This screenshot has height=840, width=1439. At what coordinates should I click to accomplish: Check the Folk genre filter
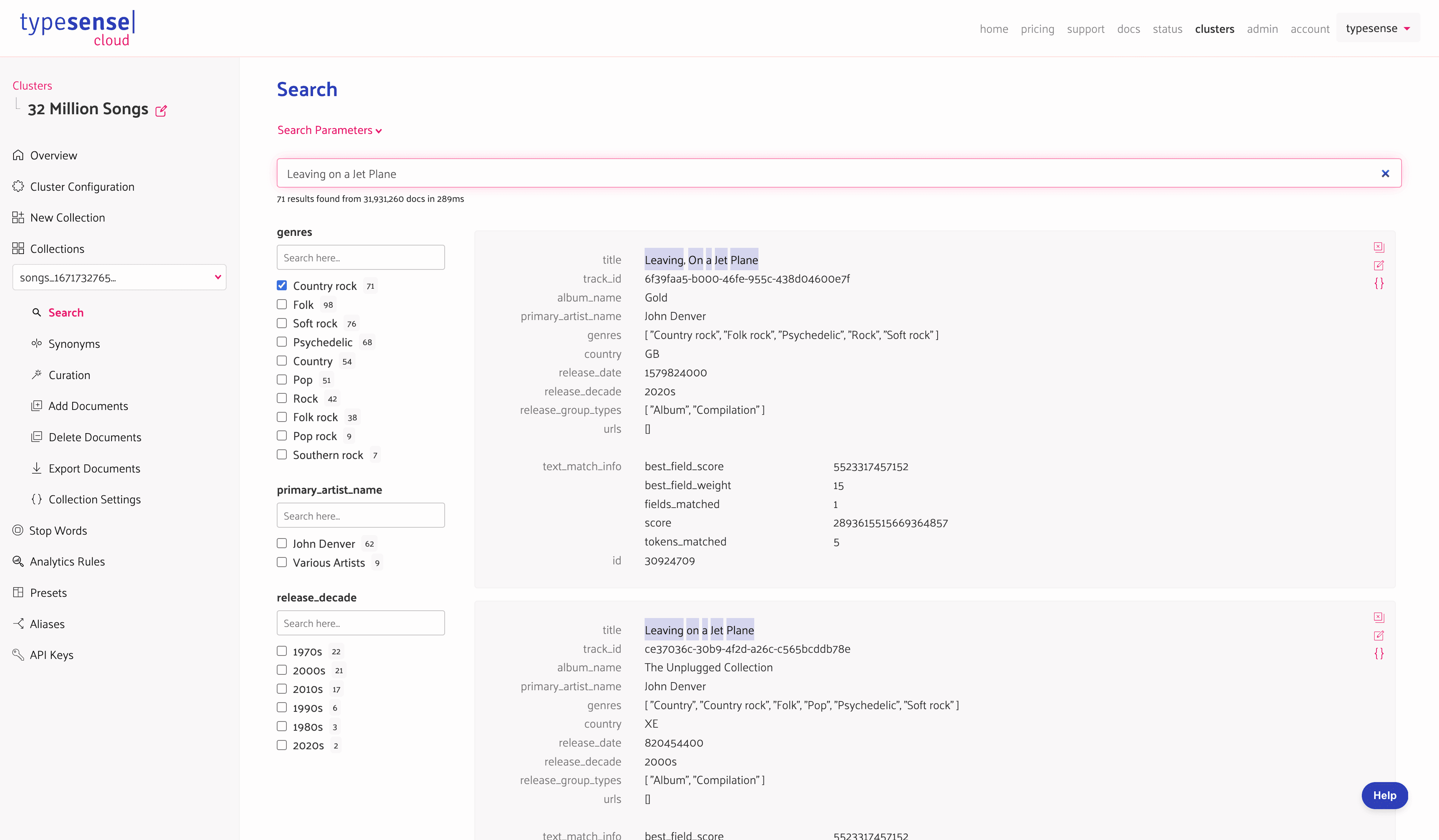point(281,304)
